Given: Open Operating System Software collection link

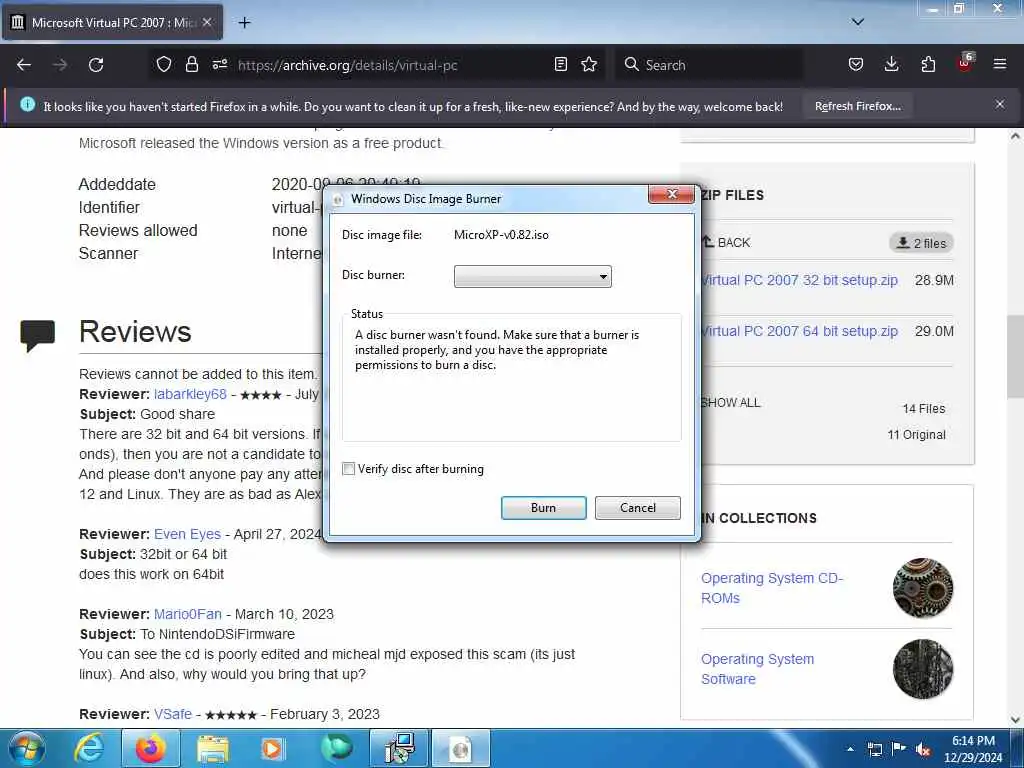Looking at the screenshot, I should click(758, 669).
